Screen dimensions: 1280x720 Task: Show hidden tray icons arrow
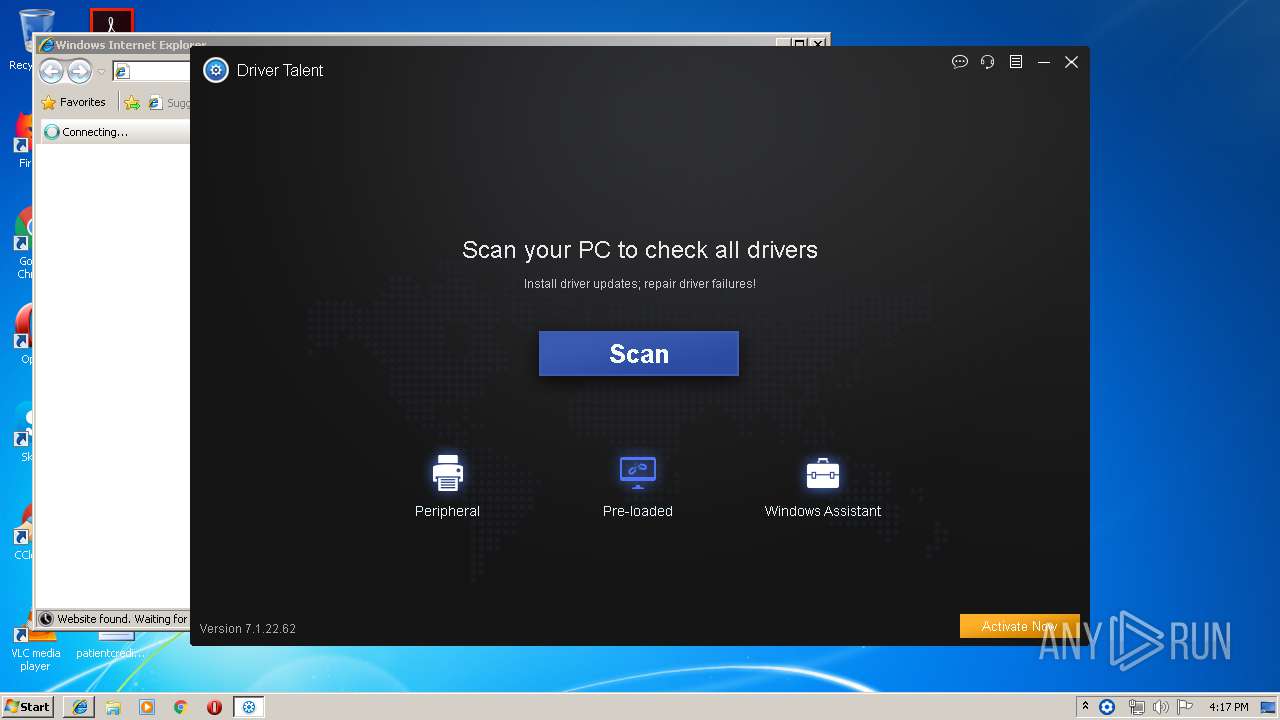coord(1085,706)
